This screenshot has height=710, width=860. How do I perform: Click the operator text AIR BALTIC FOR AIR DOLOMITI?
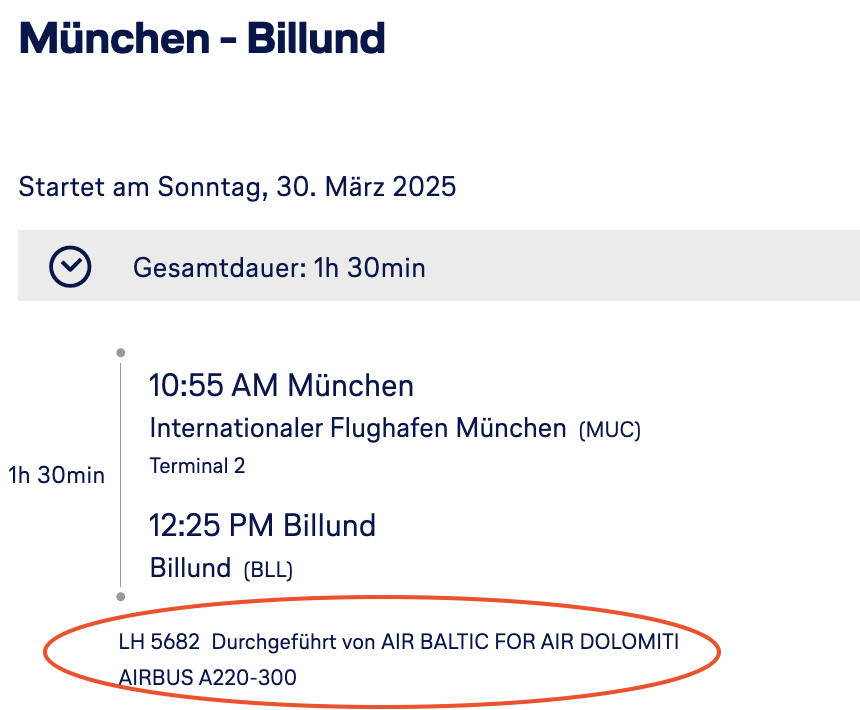click(x=530, y=642)
